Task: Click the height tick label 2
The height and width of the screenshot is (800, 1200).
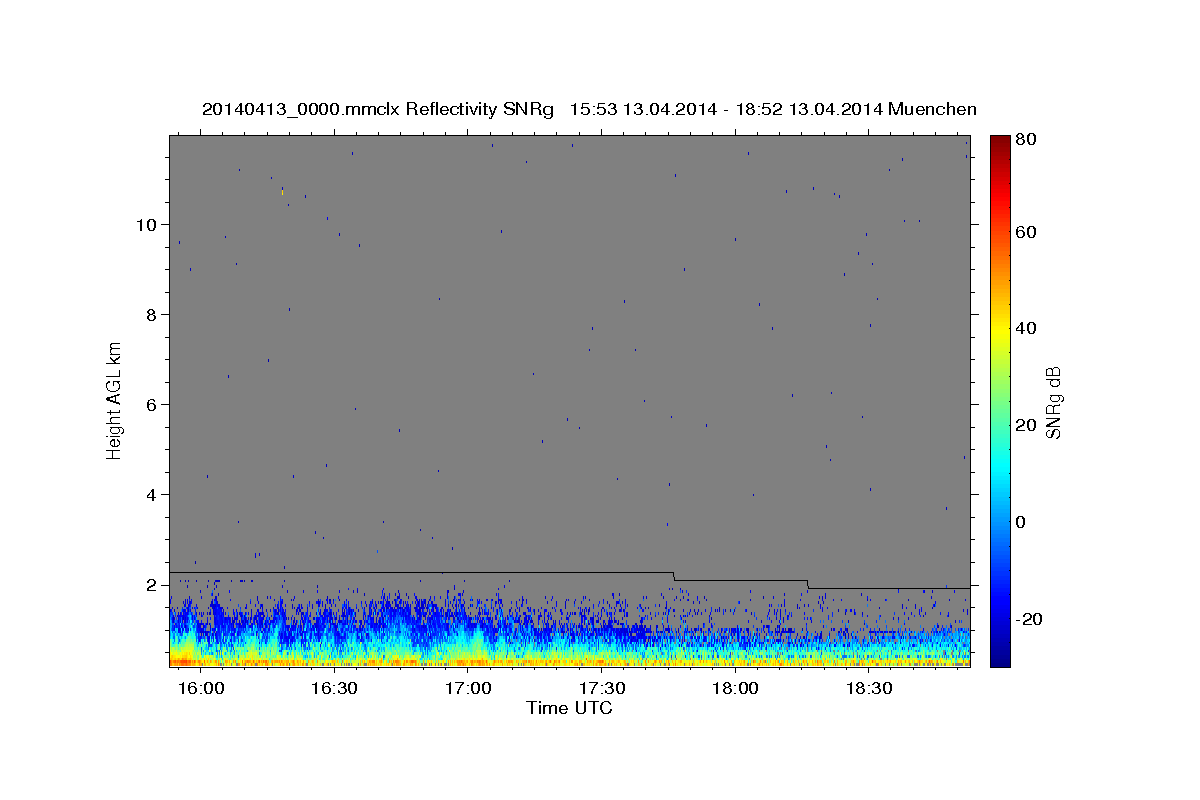Action: 152,585
